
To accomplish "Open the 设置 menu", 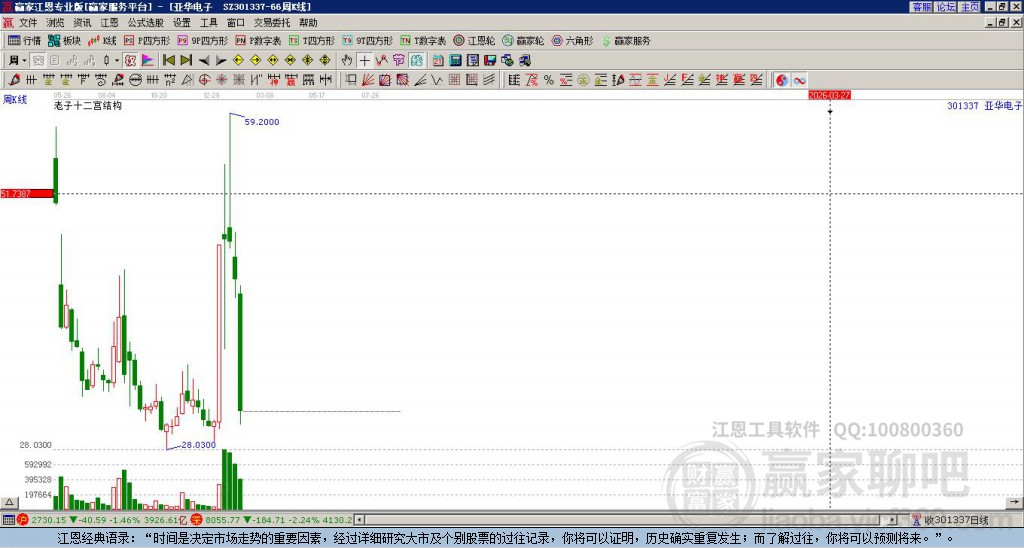I will point(182,23).
